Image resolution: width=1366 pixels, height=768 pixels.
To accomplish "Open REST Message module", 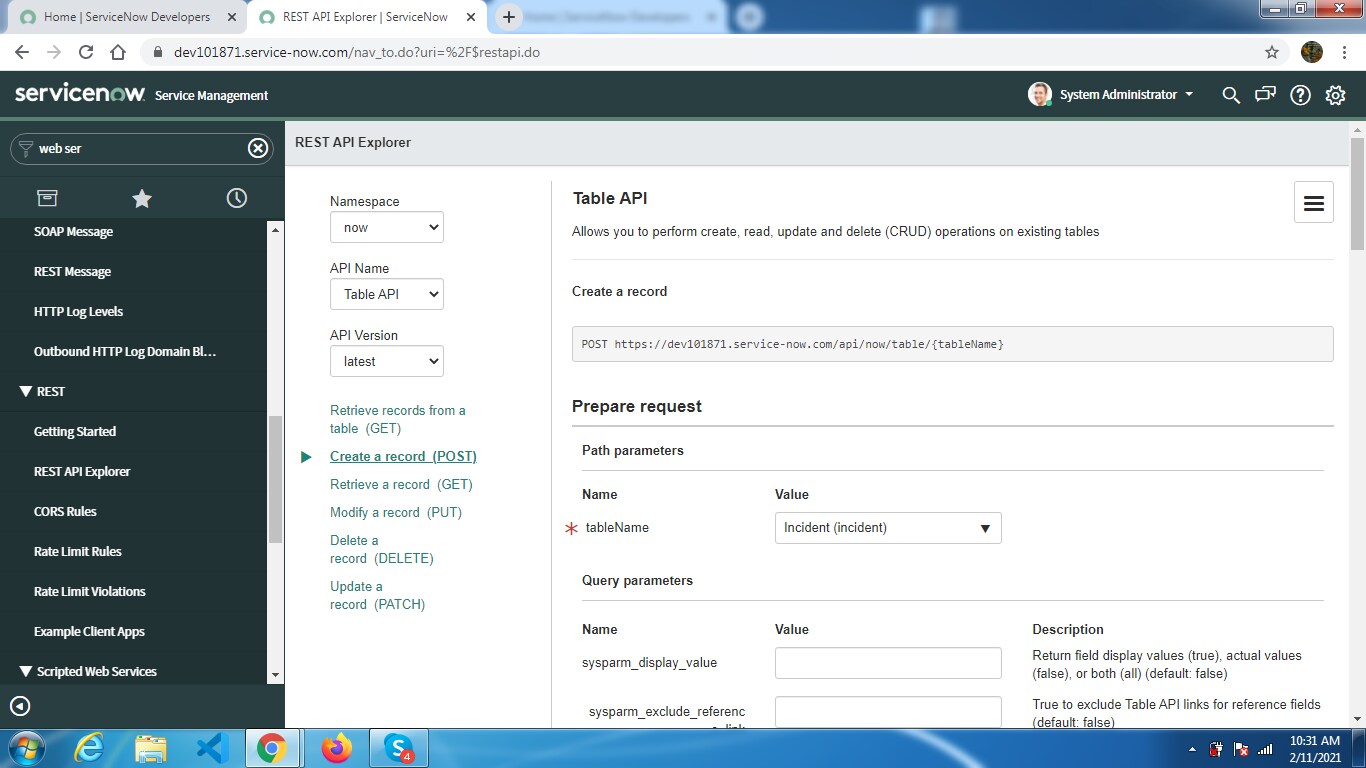I will [72, 271].
